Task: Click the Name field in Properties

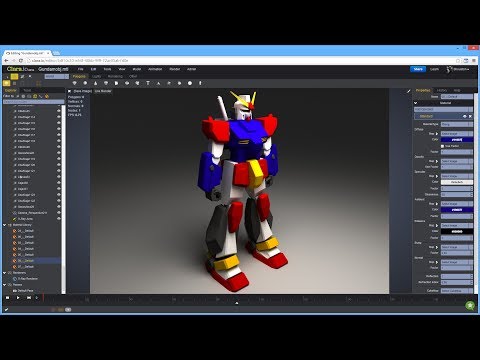Action: point(457,97)
